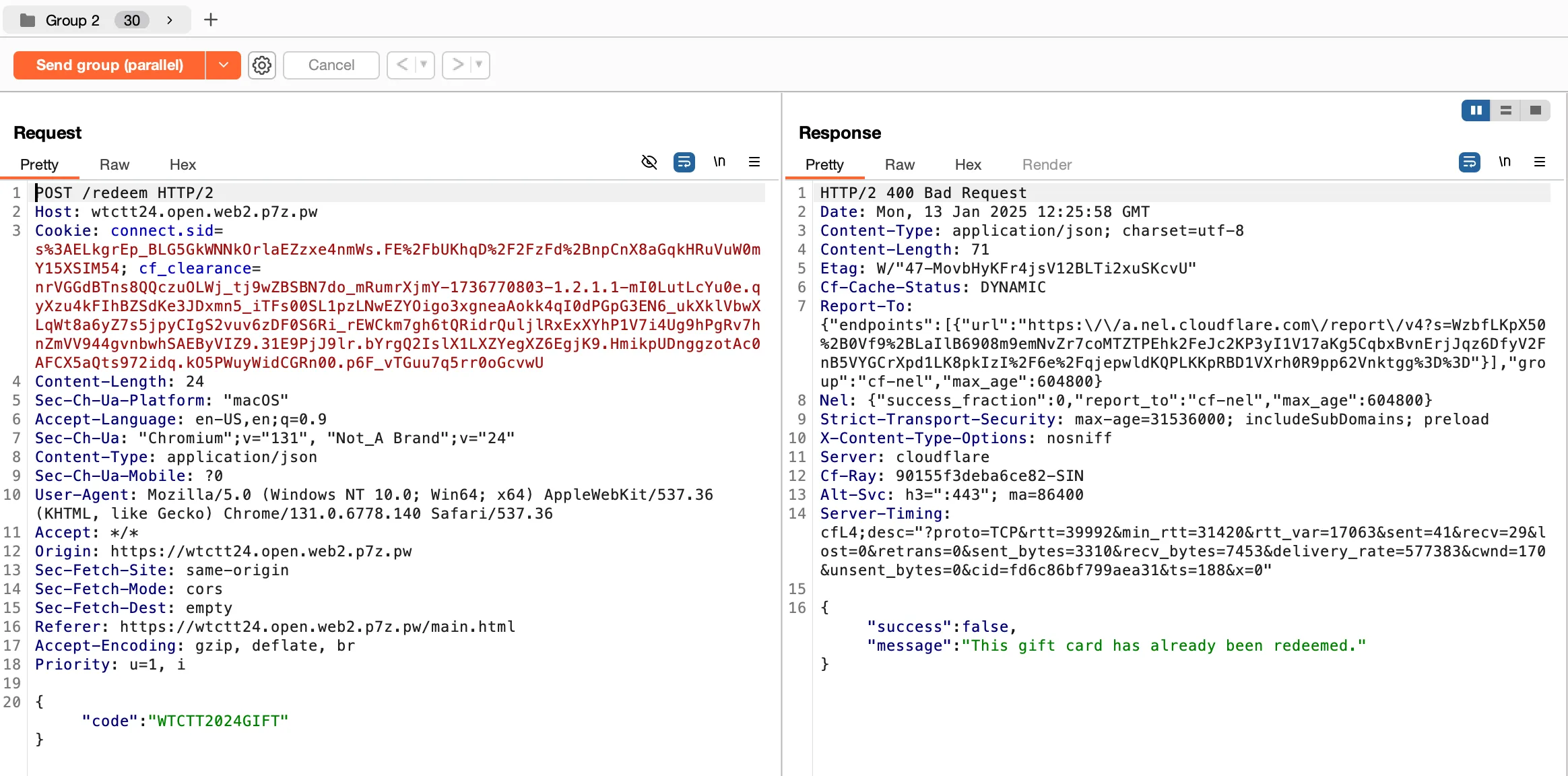Screen dimensions: 1568x776
Task: Add a new tab with plus icon
Action: [x=211, y=20]
